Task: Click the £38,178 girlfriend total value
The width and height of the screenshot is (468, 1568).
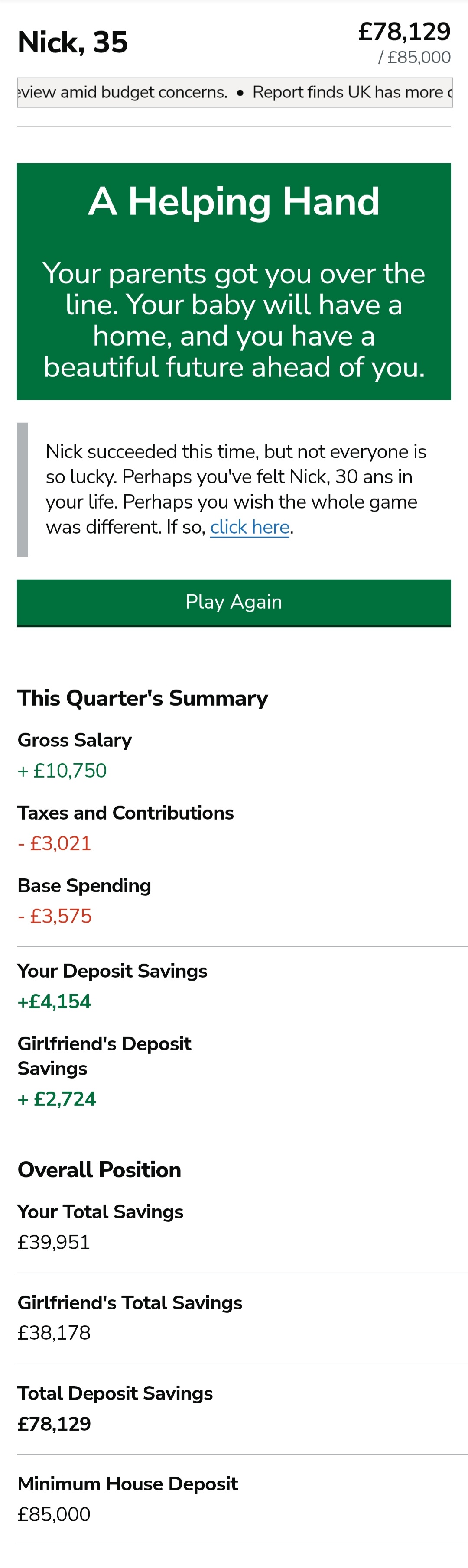Action: [x=54, y=1333]
